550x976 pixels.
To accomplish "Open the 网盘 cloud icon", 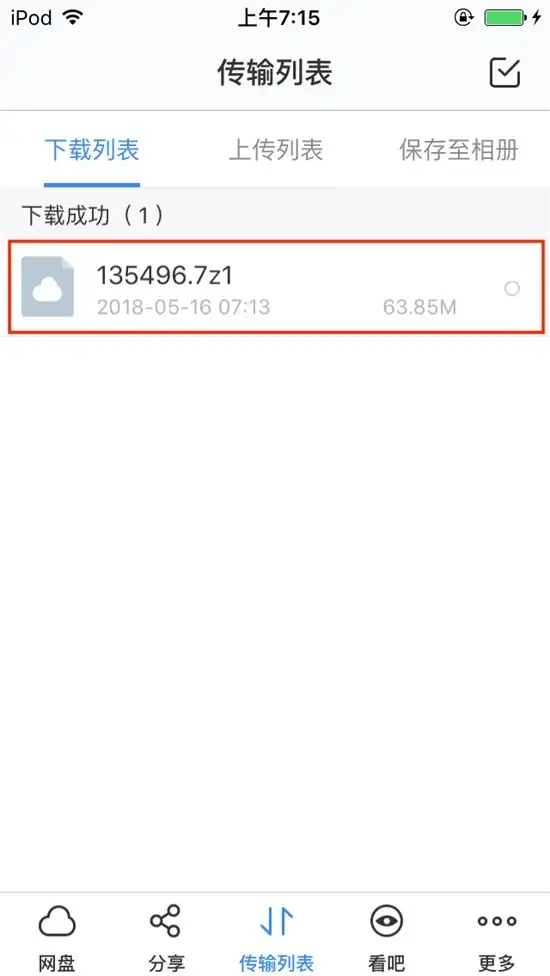I will 57,921.
